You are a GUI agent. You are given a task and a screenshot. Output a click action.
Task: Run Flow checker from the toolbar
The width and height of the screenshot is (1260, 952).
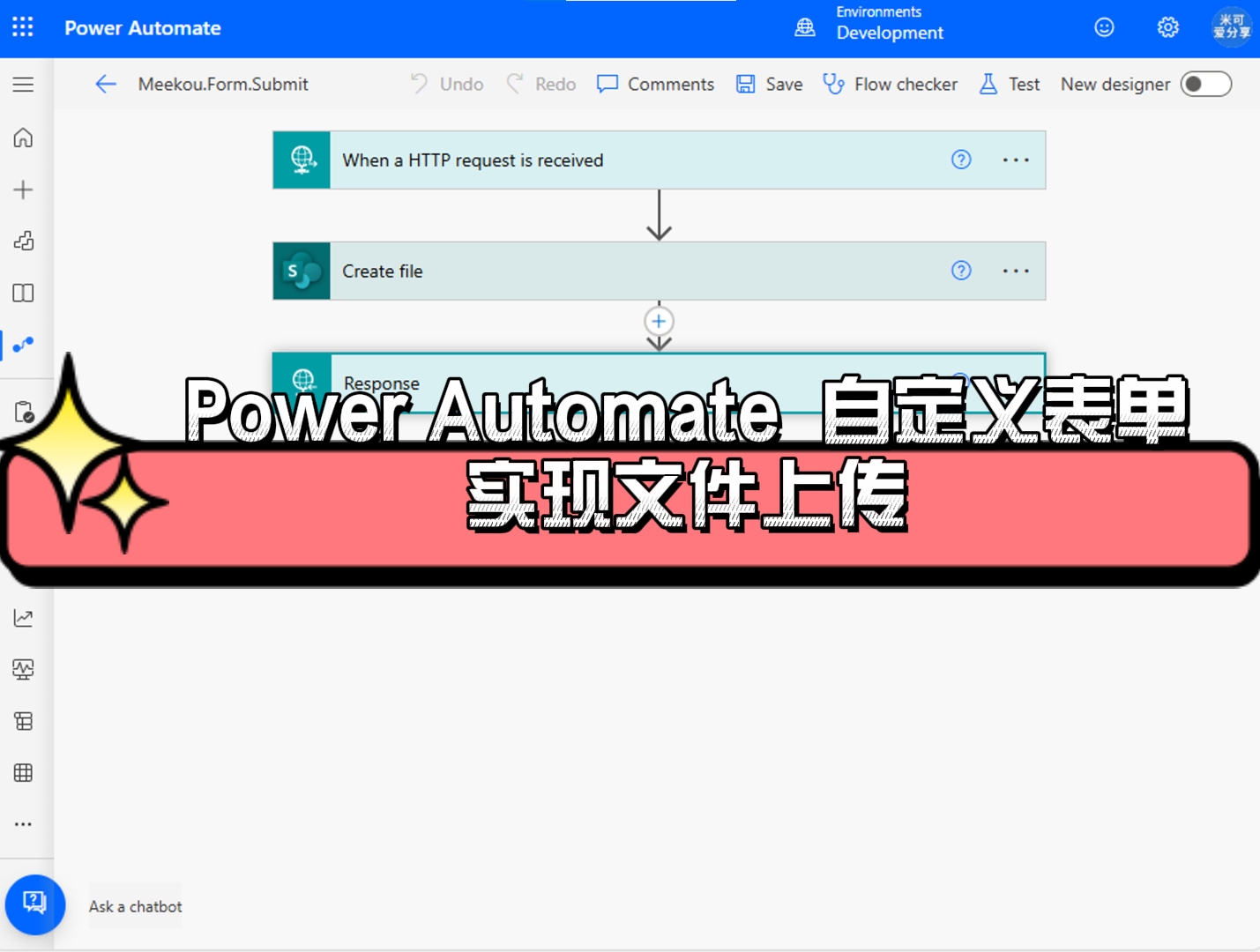coord(891,84)
